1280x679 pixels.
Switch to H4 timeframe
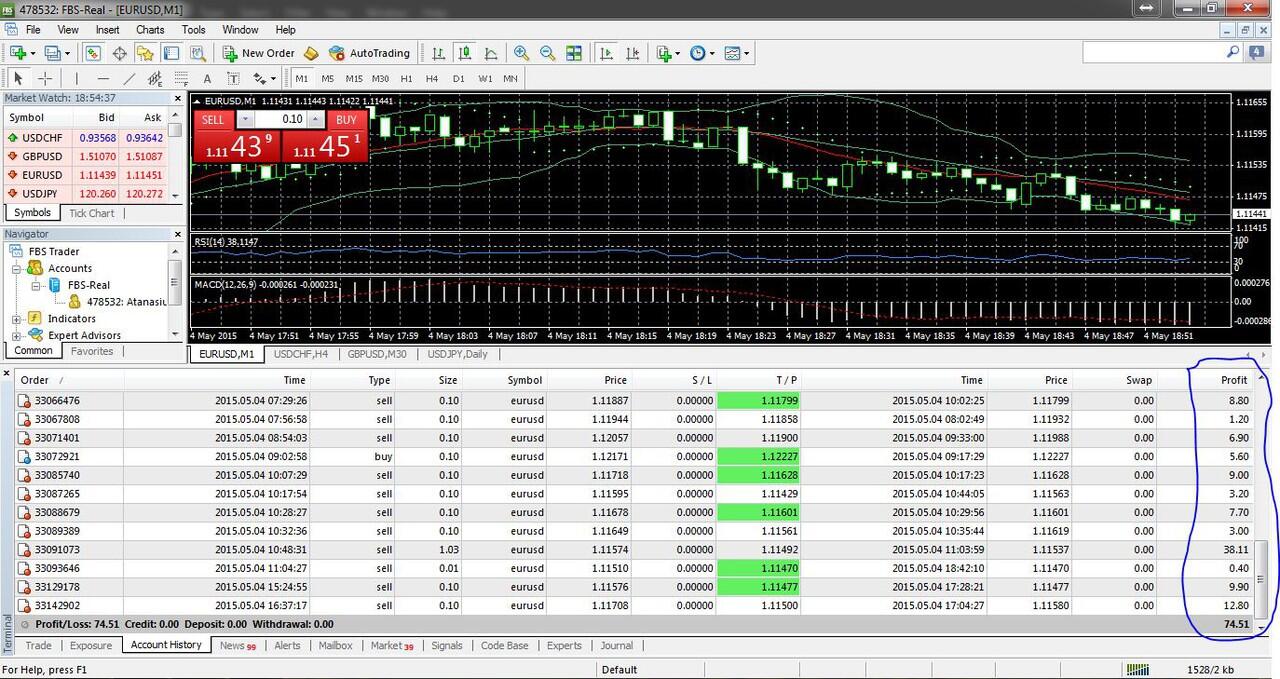tap(432, 78)
